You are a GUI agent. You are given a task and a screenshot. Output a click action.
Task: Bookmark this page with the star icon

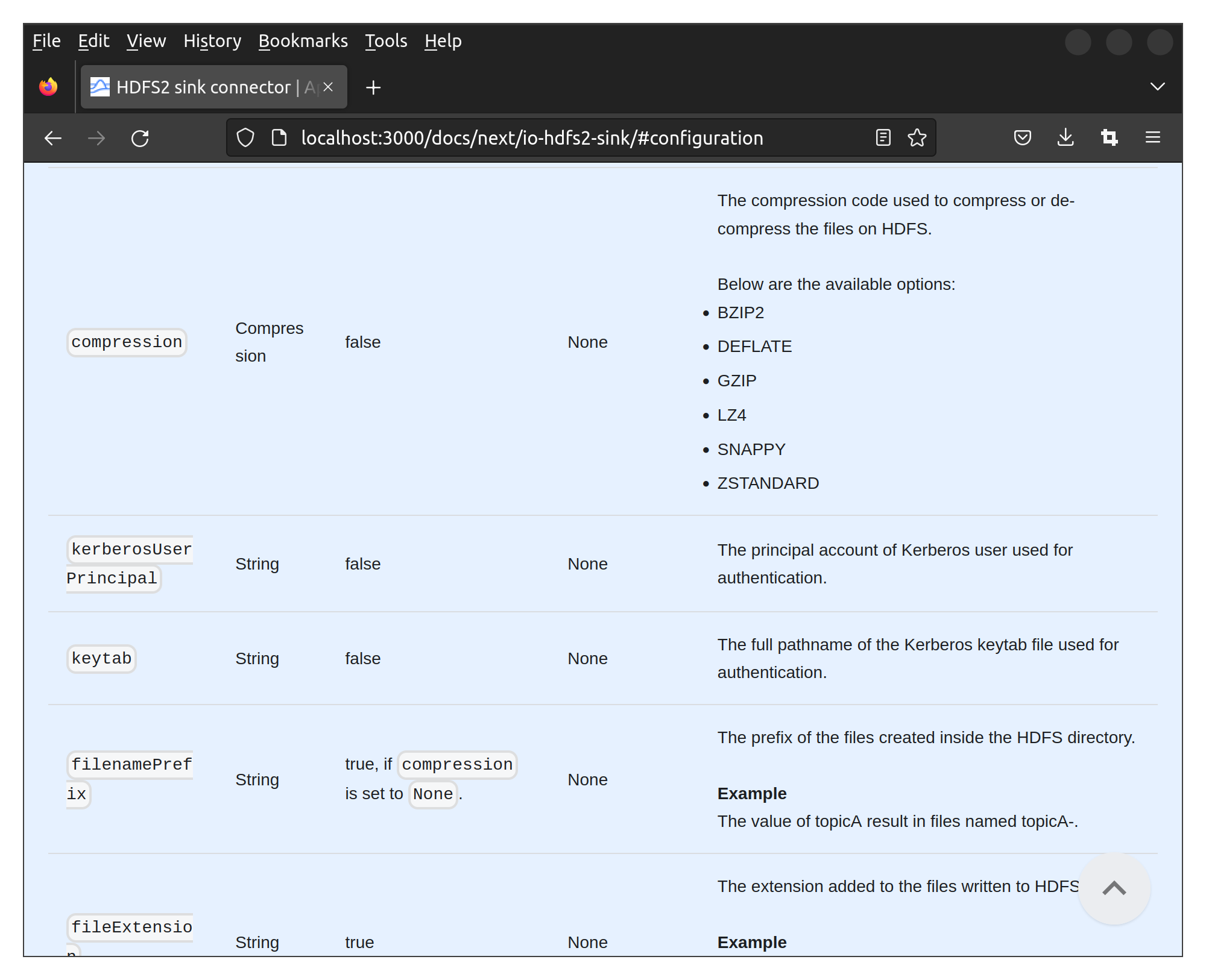tap(917, 138)
